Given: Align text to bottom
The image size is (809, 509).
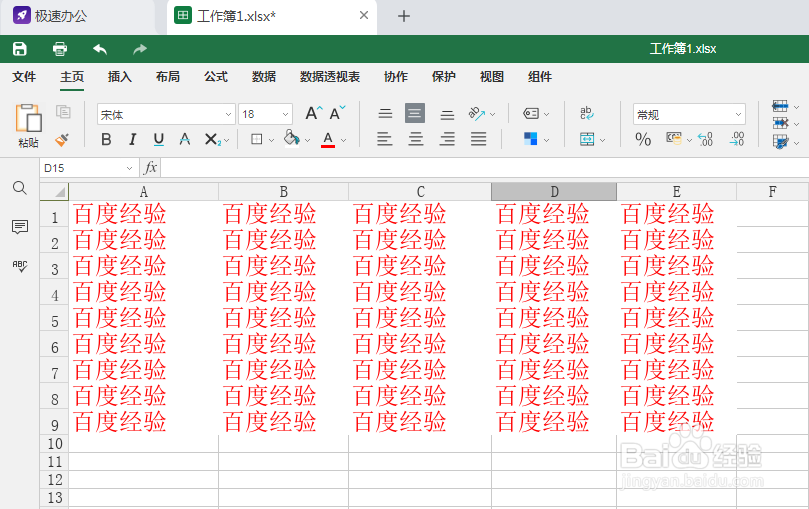Looking at the screenshot, I should [x=447, y=114].
